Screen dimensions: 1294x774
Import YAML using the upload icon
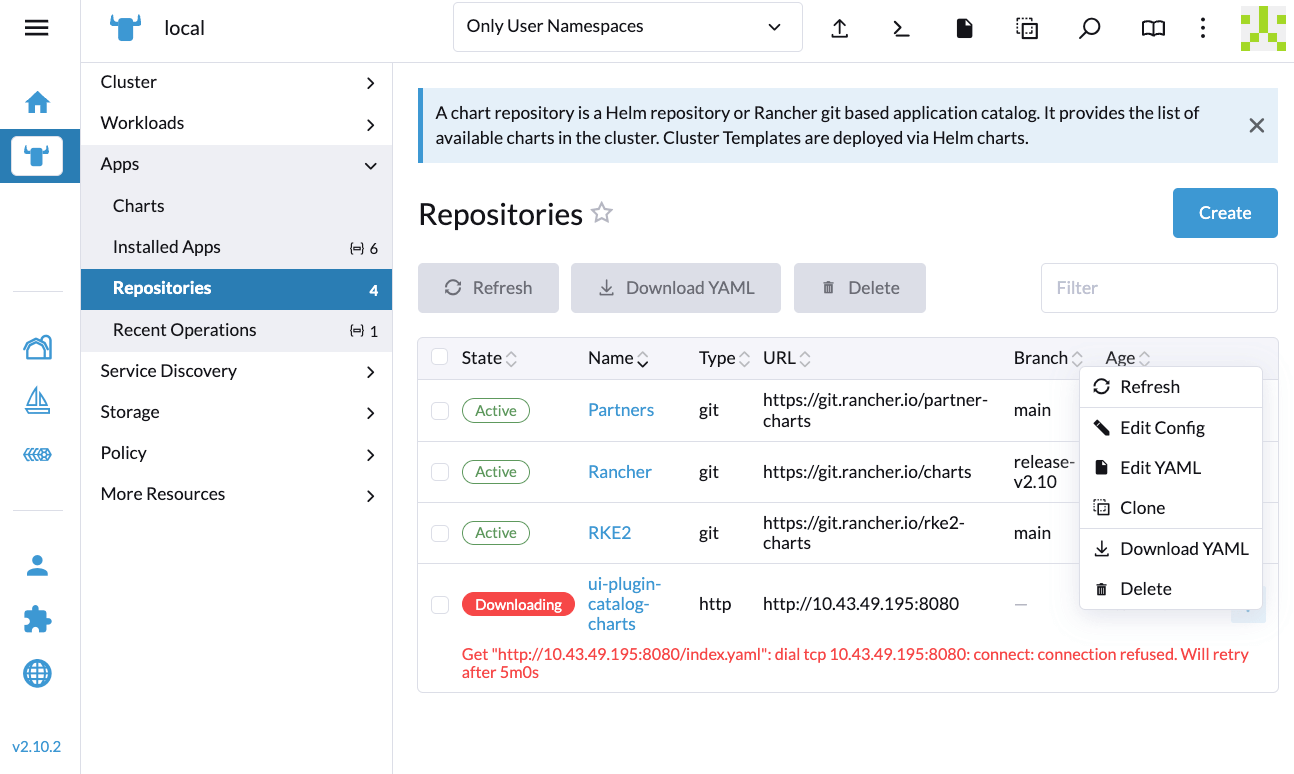pyautogui.click(x=839, y=28)
